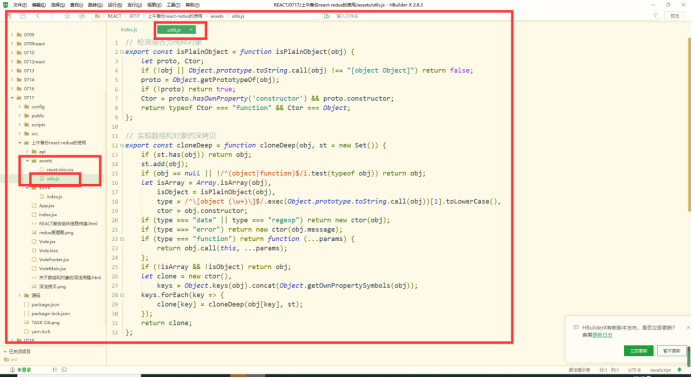Dismiss the HBuilderX update notification
Image resolution: width=692 pixels, height=378 pixels.
pyautogui.click(x=688, y=327)
